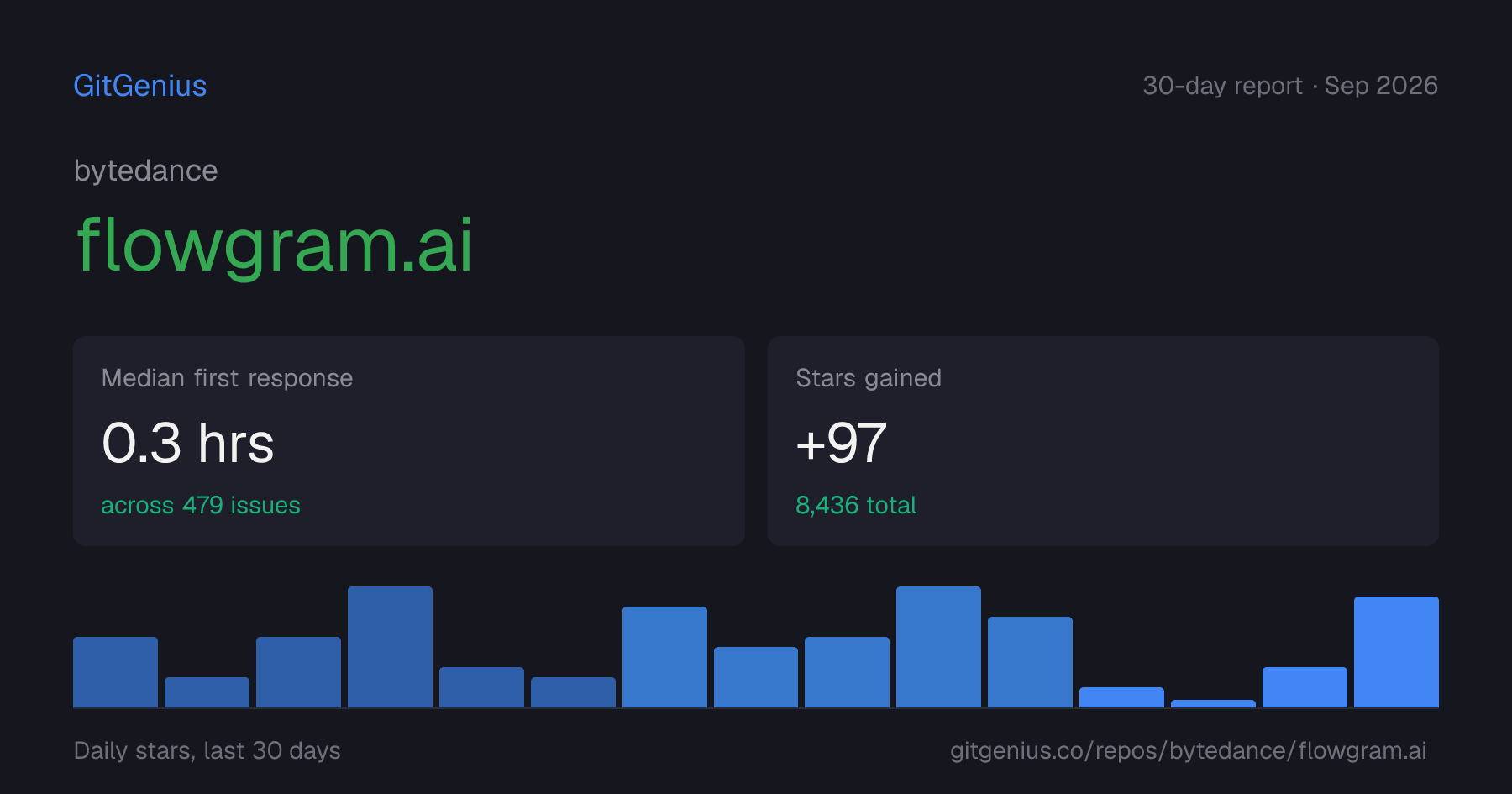
Task: Select the first bar in daily stars chart
Action: coord(115,672)
